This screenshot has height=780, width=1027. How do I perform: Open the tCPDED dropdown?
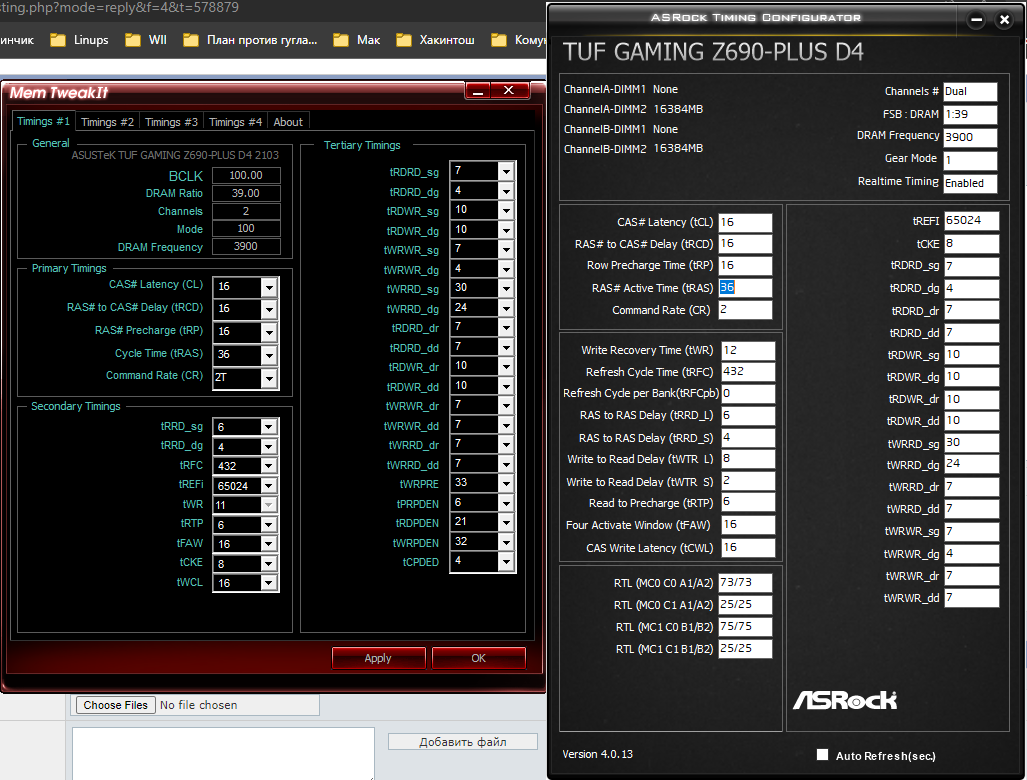(x=506, y=562)
